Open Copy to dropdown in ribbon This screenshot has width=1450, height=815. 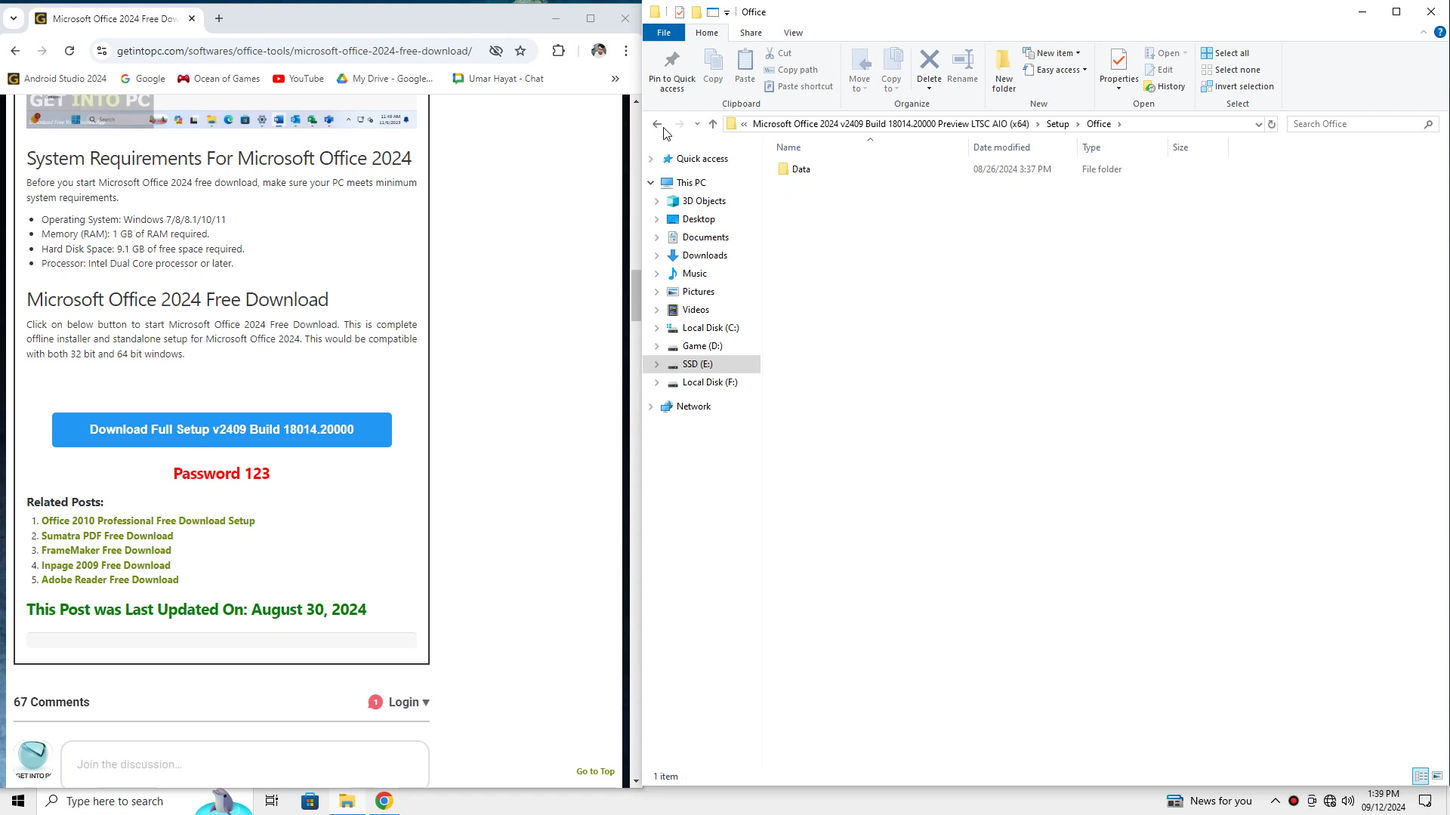pyautogui.click(x=891, y=70)
